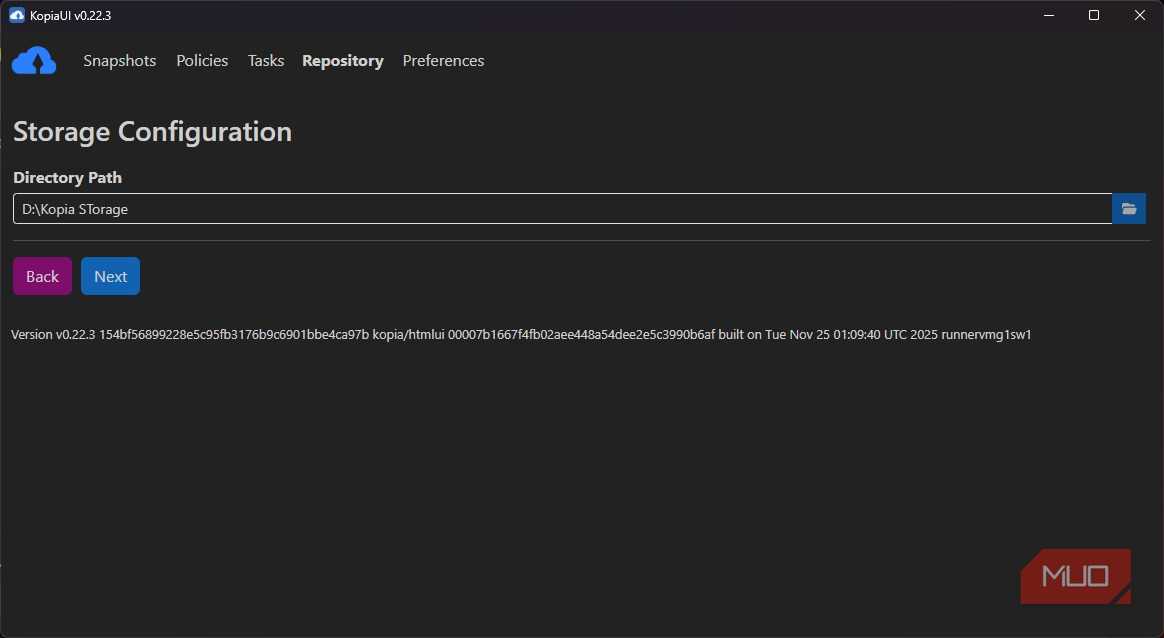Focus the Directory Path input field

click(x=563, y=209)
